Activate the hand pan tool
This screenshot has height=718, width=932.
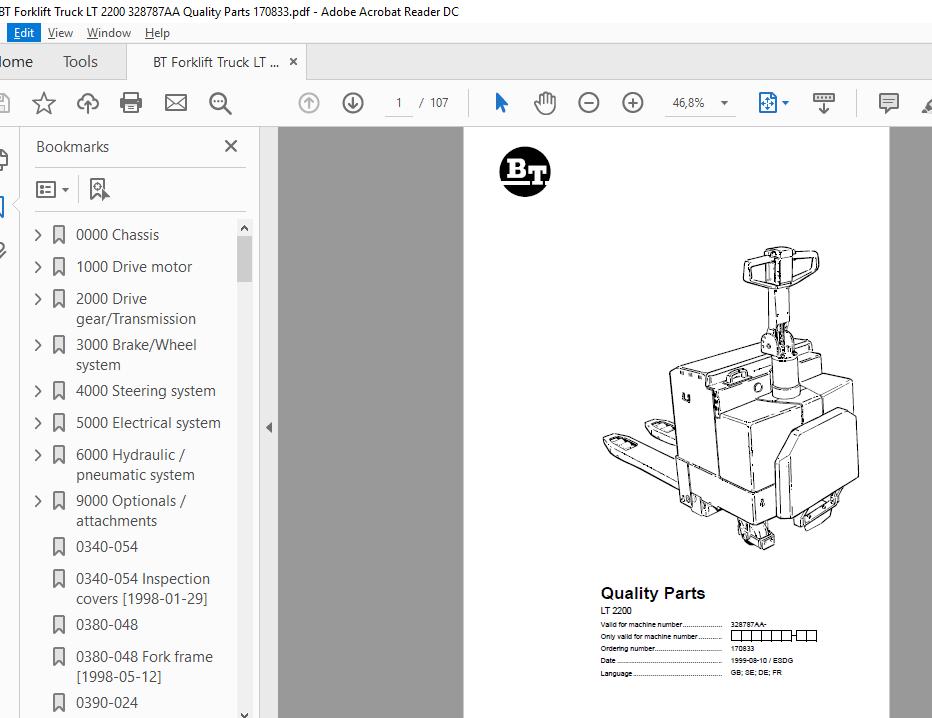point(544,103)
